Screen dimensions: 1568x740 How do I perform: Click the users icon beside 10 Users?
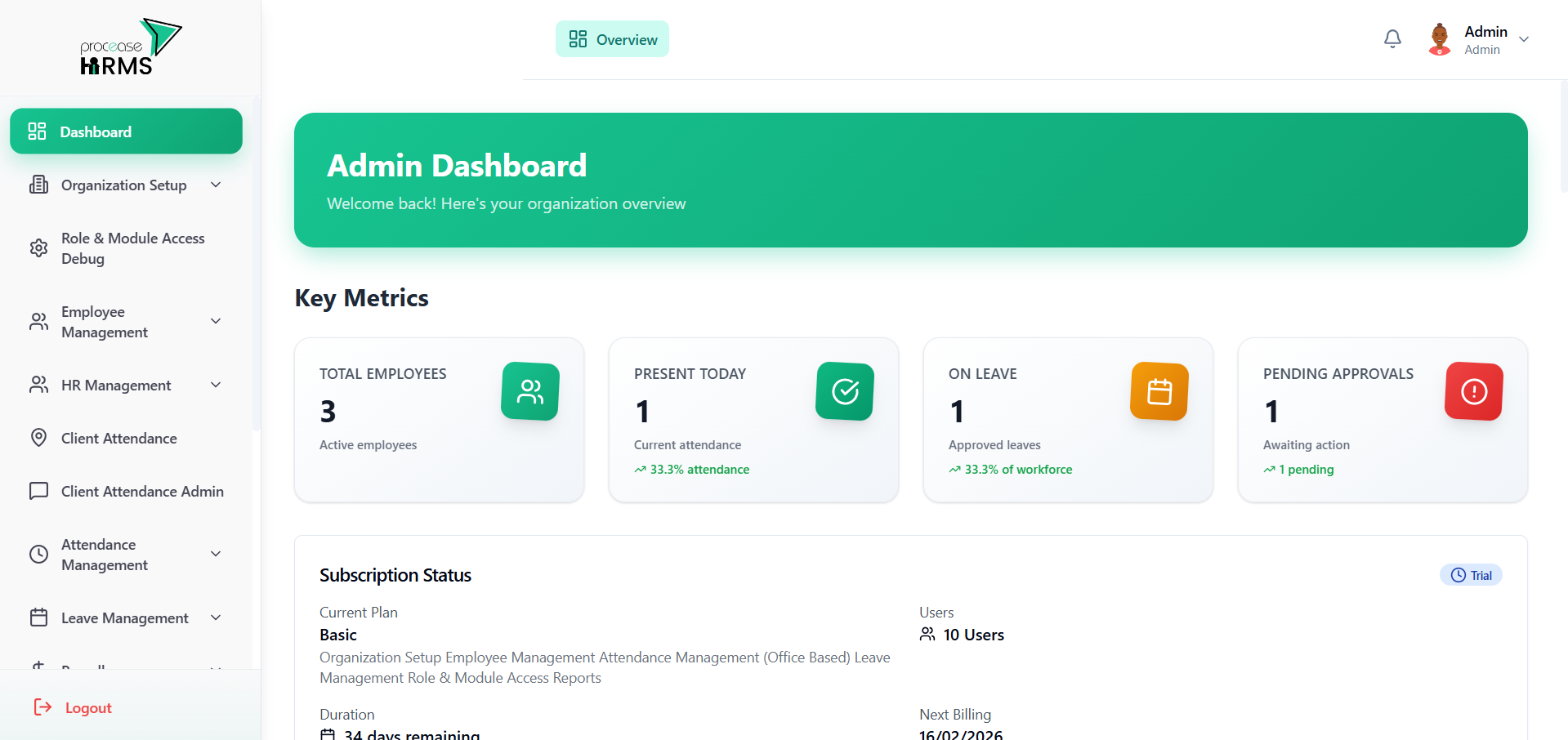tap(927, 634)
